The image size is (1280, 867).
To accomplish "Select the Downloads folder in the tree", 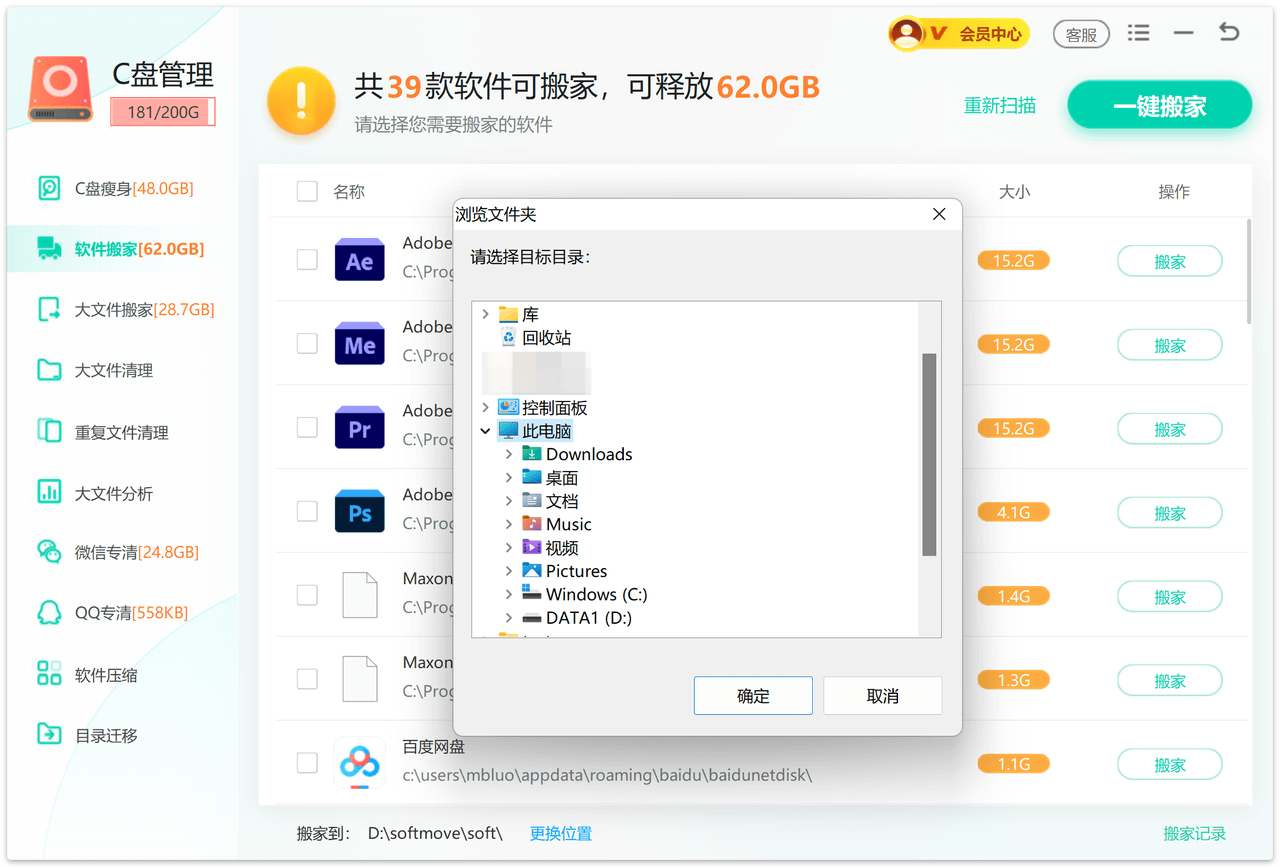I will coord(588,454).
